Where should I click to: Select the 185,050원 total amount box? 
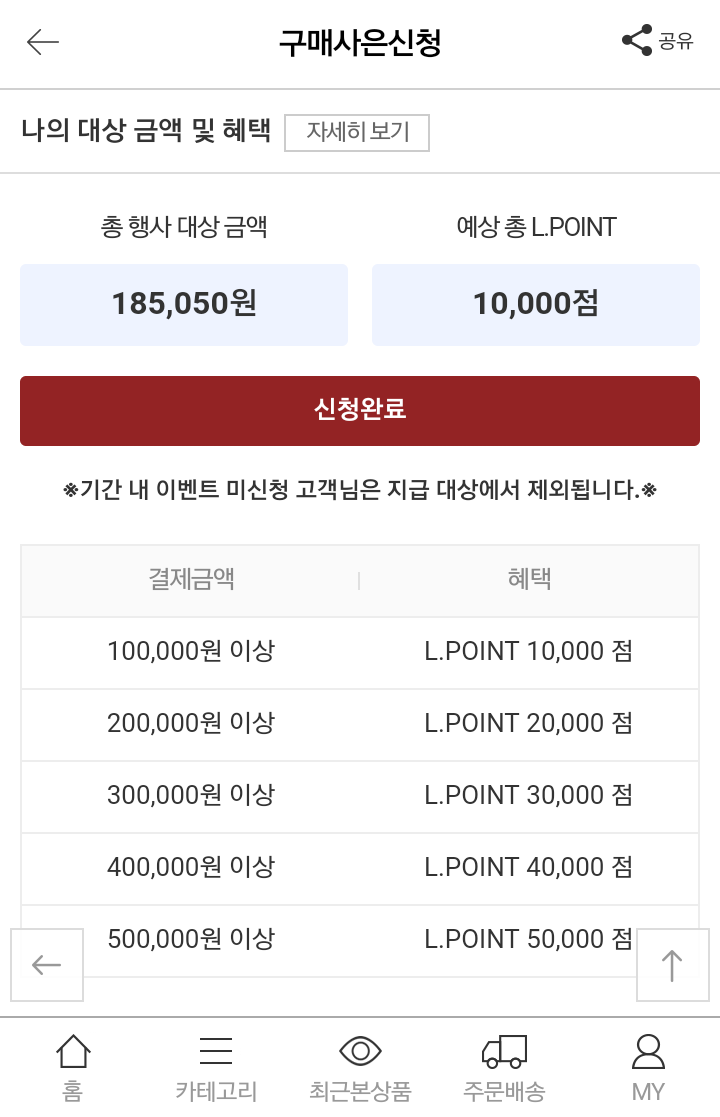pos(184,304)
